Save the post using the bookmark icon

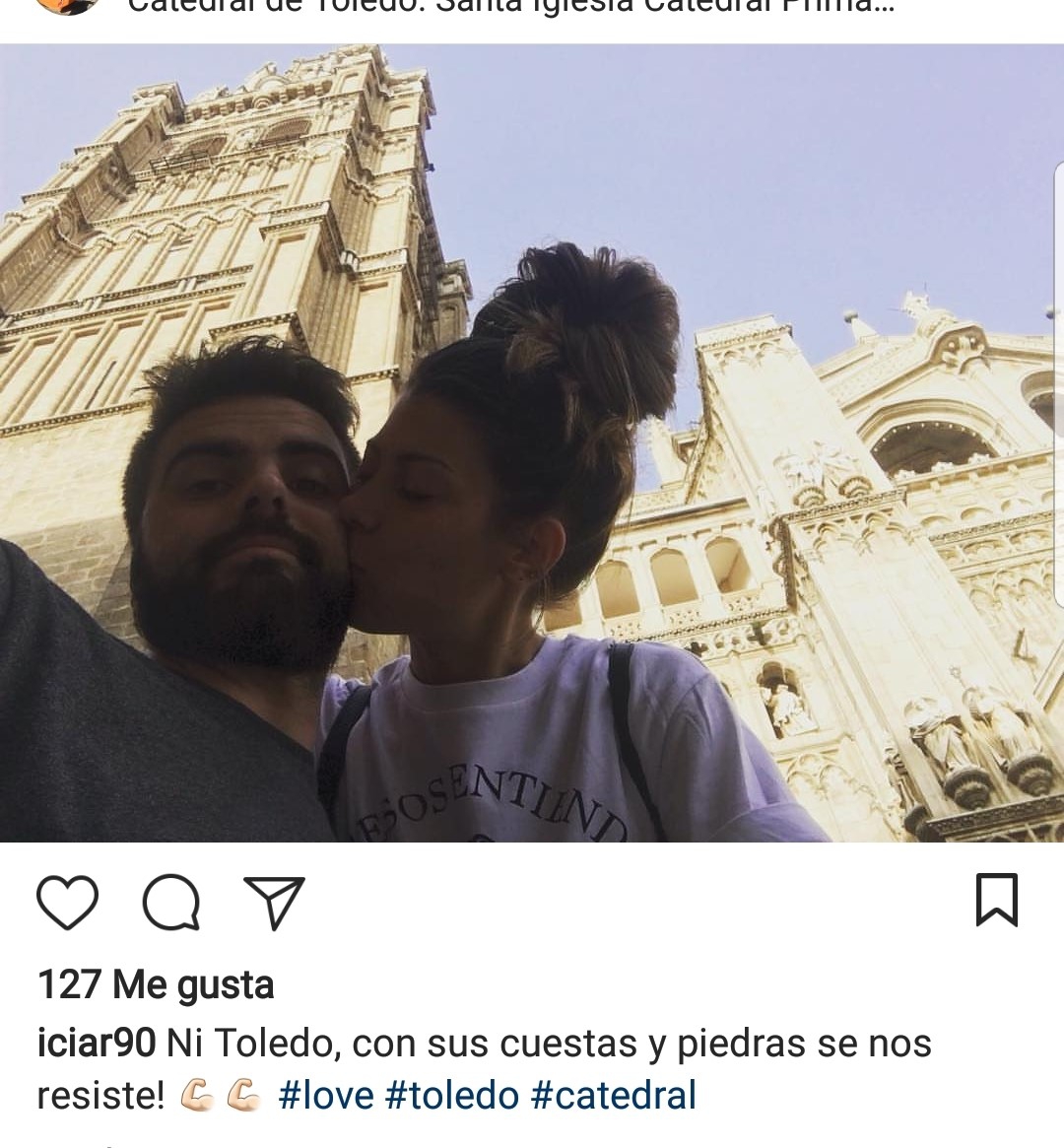997,899
